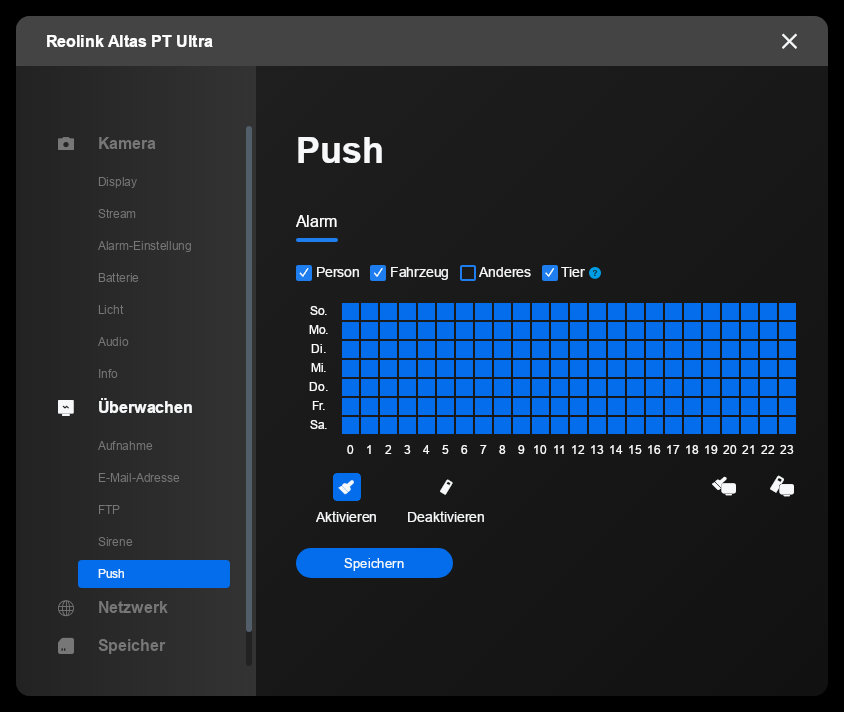Viewport: 844px width, 712px height.
Task: Open the Licht settings page
Action: pyautogui.click(x=111, y=310)
